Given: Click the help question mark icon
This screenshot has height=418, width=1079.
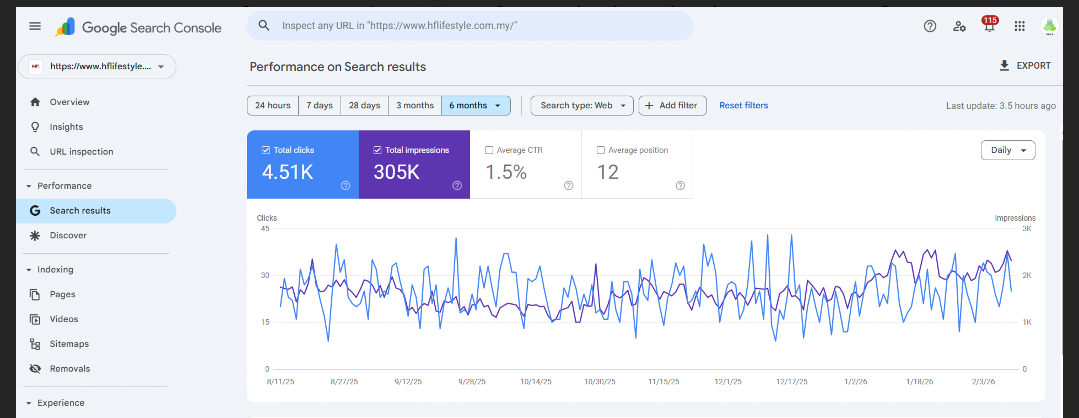Looking at the screenshot, I should click(930, 26).
